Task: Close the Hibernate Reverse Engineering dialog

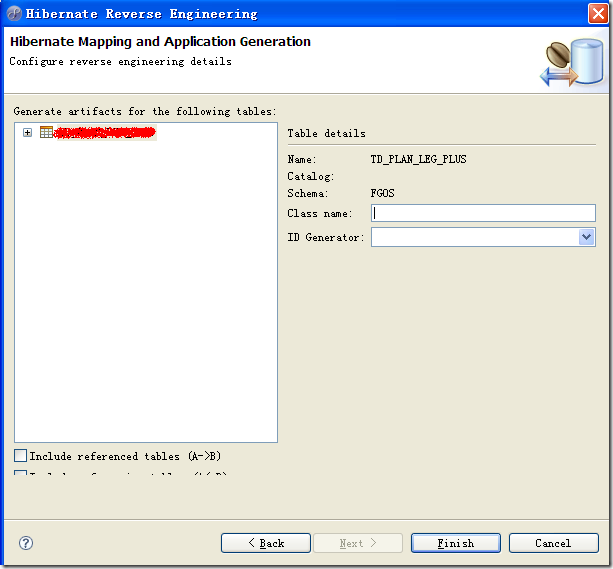Action: click(x=598, y=13)
